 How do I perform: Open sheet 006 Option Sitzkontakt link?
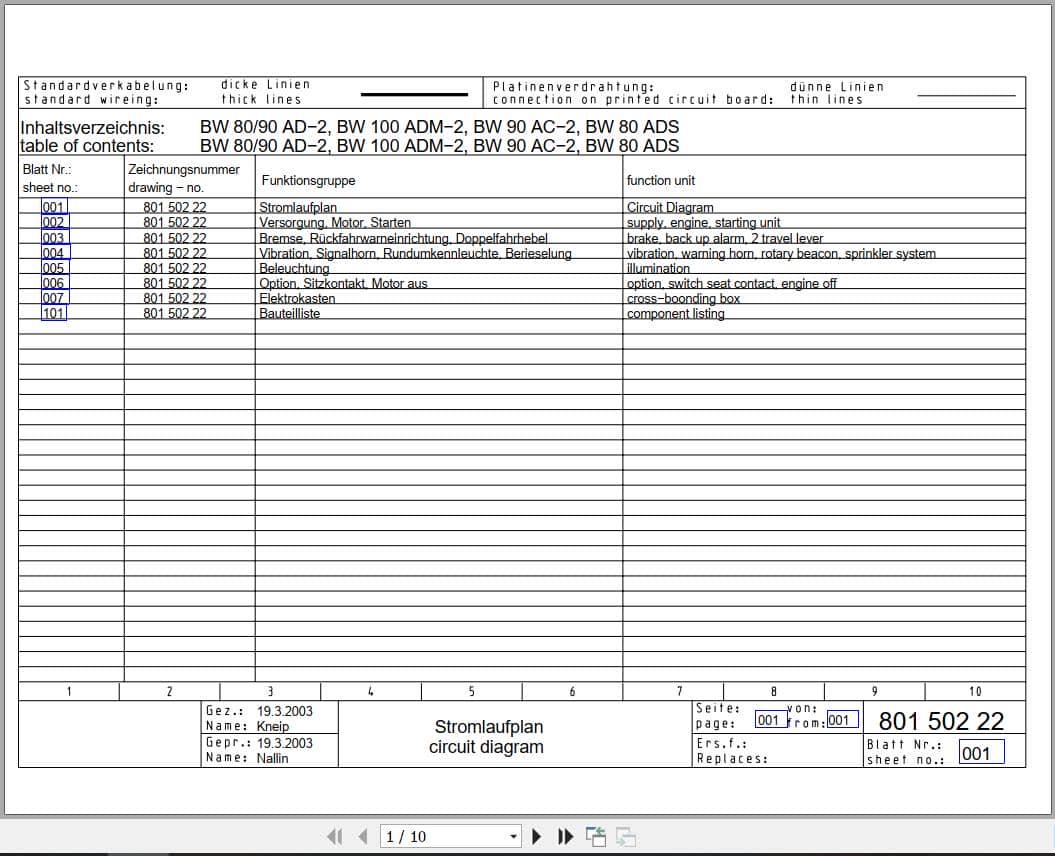(x=52, y=283)
